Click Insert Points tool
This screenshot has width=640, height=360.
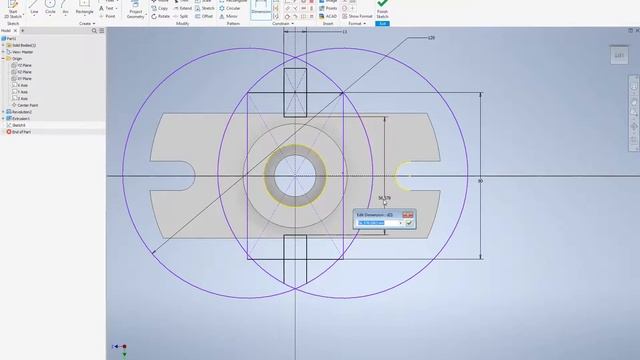pyautogui.click(x=328, y=8)
